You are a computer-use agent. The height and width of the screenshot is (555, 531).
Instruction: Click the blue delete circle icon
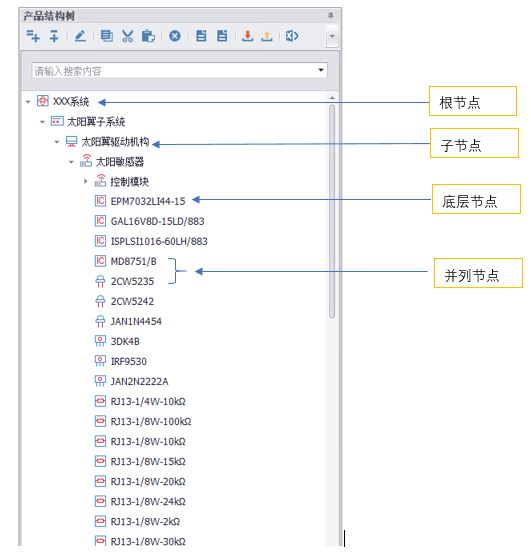pos(175,36)
